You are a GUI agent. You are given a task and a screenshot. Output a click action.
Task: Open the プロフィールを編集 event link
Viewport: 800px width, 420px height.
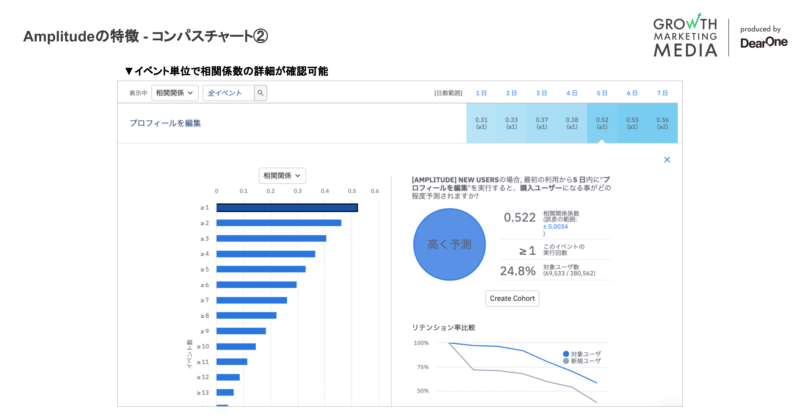[x=165, y=123]
